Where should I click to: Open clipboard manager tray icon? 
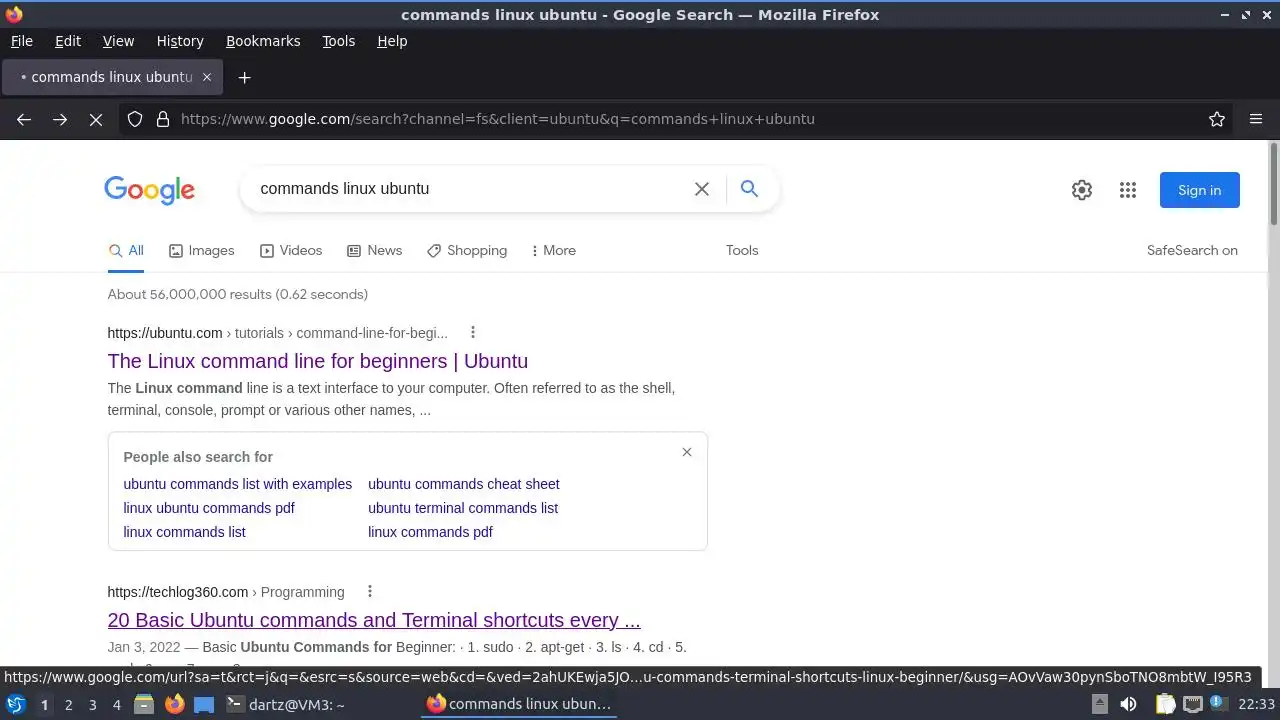1165,705
